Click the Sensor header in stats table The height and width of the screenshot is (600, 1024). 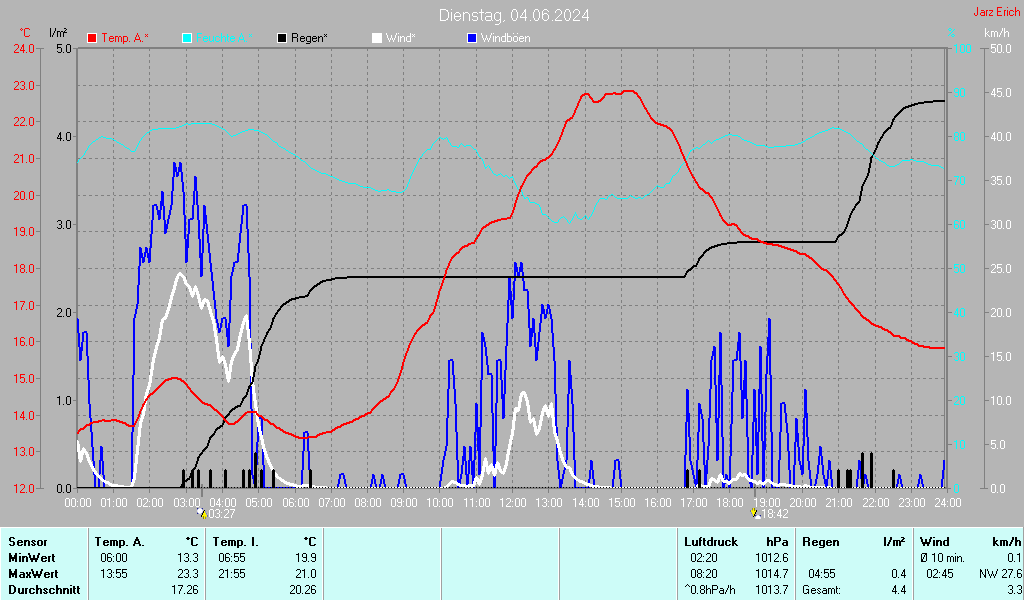point(25,541)
